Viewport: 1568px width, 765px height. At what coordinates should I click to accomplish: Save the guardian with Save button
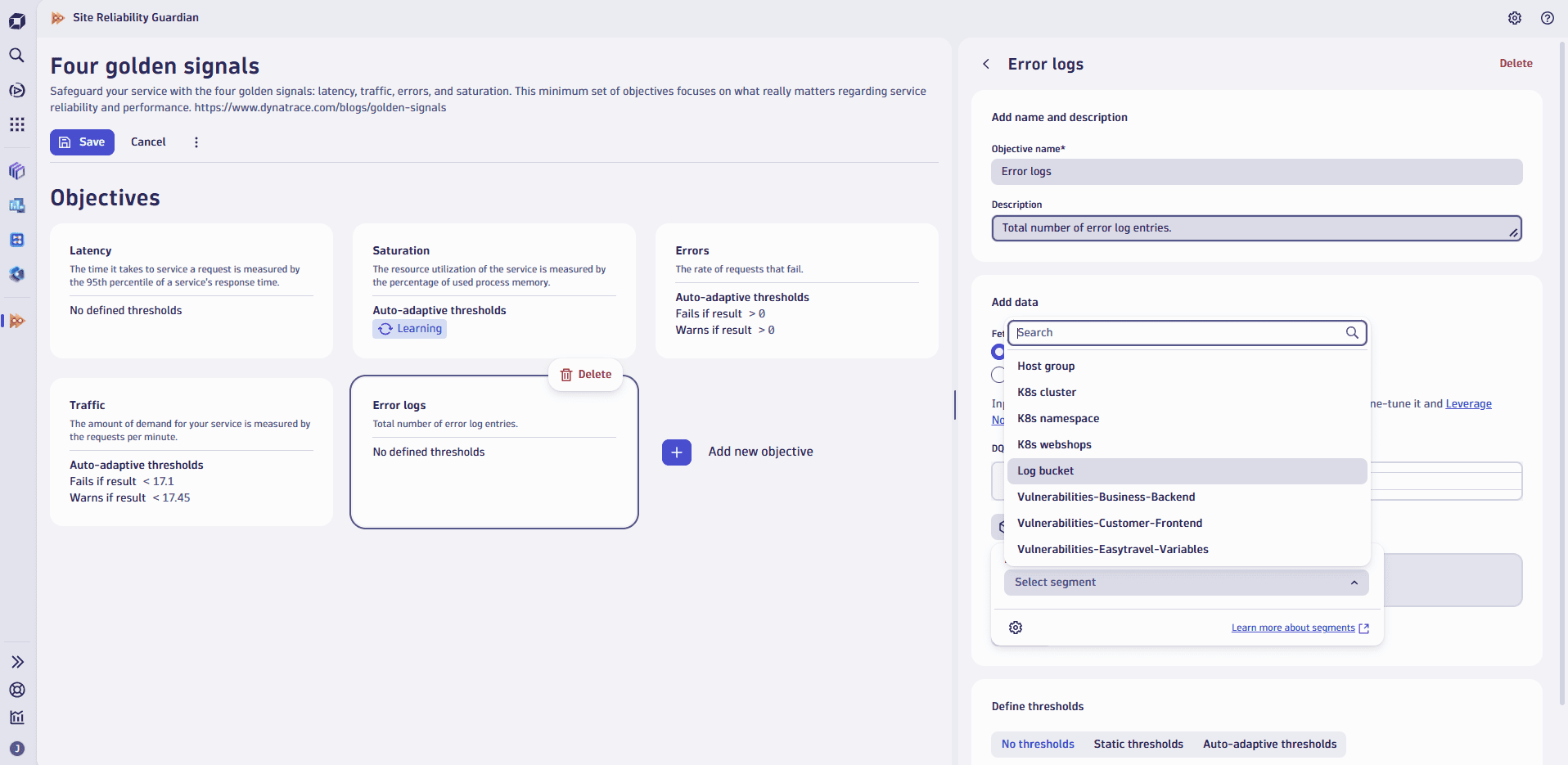tap(82, 142)
